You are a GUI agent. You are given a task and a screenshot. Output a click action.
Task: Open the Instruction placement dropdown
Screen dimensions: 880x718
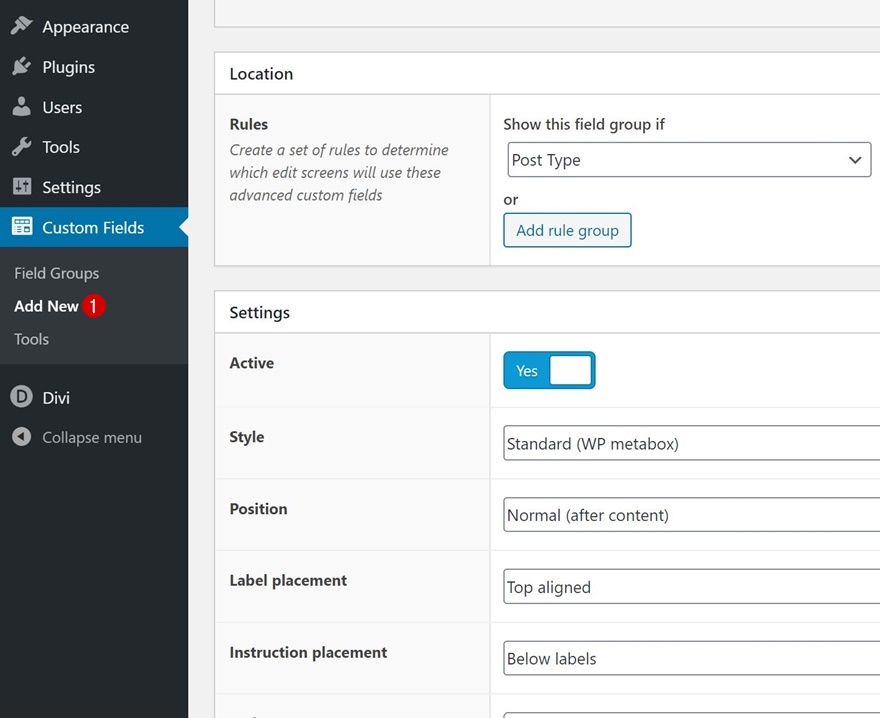(x=691, y=659)
